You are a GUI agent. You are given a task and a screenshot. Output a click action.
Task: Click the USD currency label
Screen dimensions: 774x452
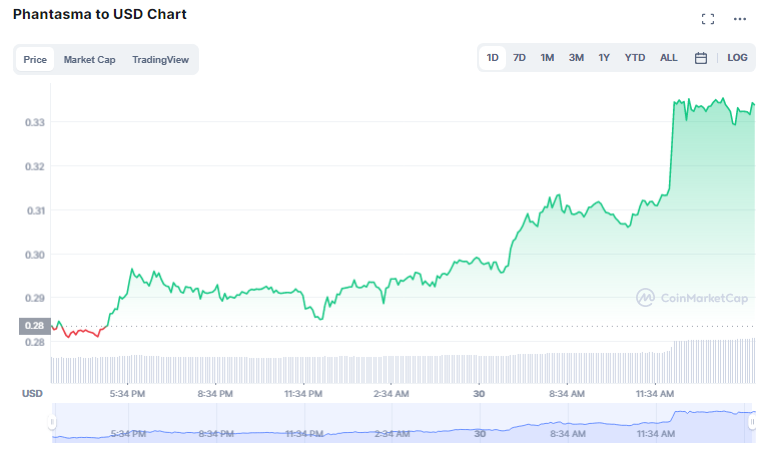pos(32,394)
